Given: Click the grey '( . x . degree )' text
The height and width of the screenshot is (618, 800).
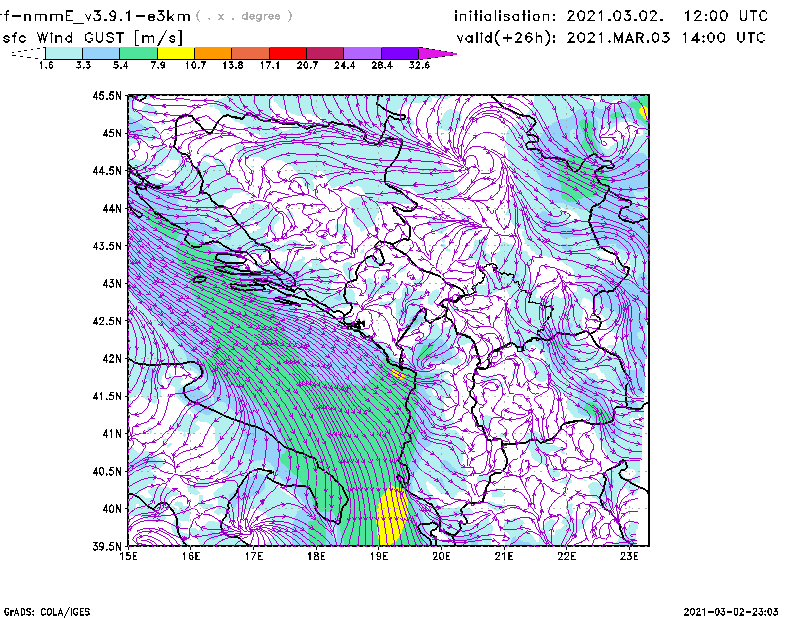Looking at the screenshot, I should (x=244, y=16).
